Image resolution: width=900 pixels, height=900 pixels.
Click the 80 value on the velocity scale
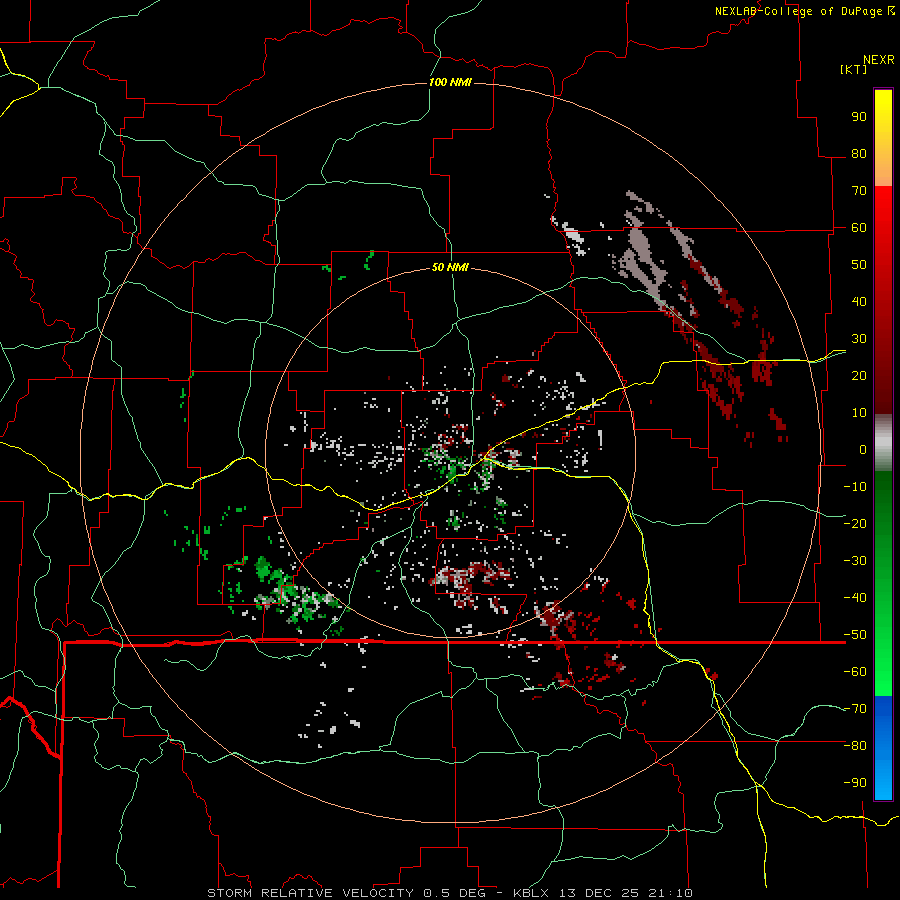point(859,153)
